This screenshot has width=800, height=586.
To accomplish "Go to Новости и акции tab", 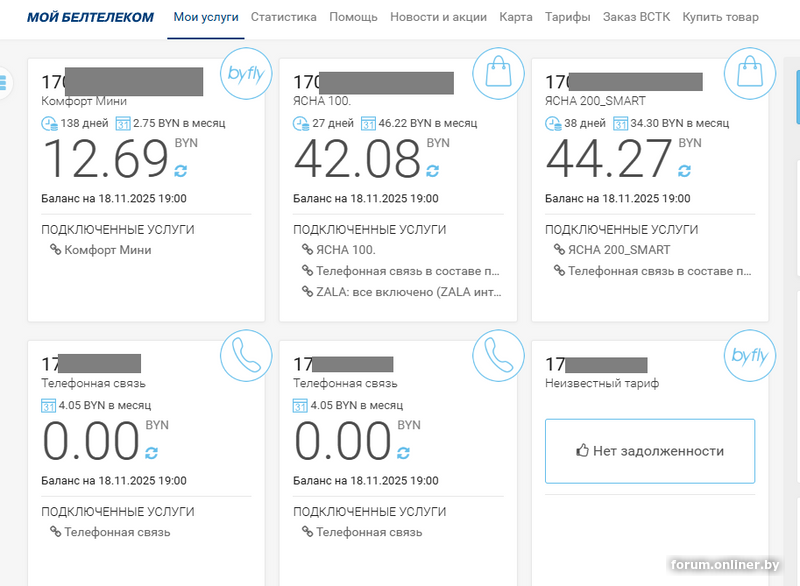I will (x=438, y=17).
